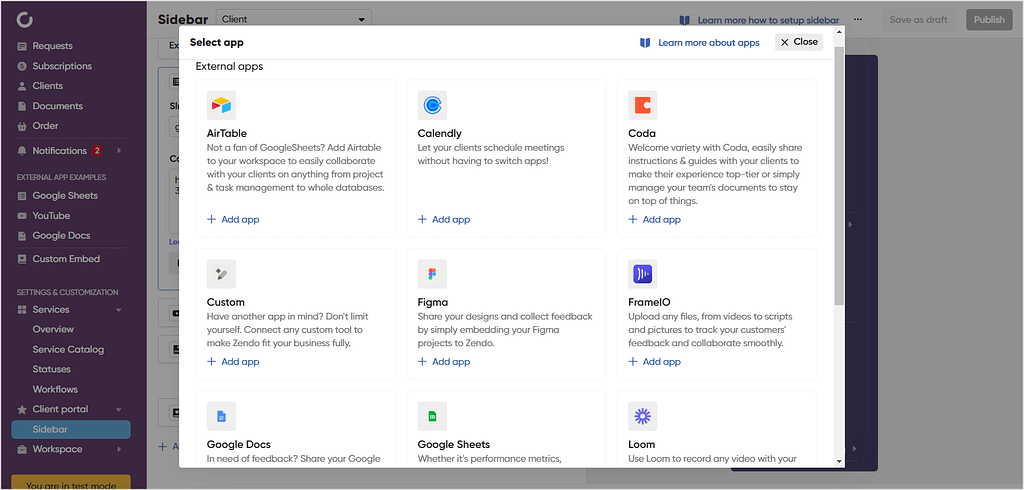
Task: Select Overview under Services
Action: click(53, 329)
